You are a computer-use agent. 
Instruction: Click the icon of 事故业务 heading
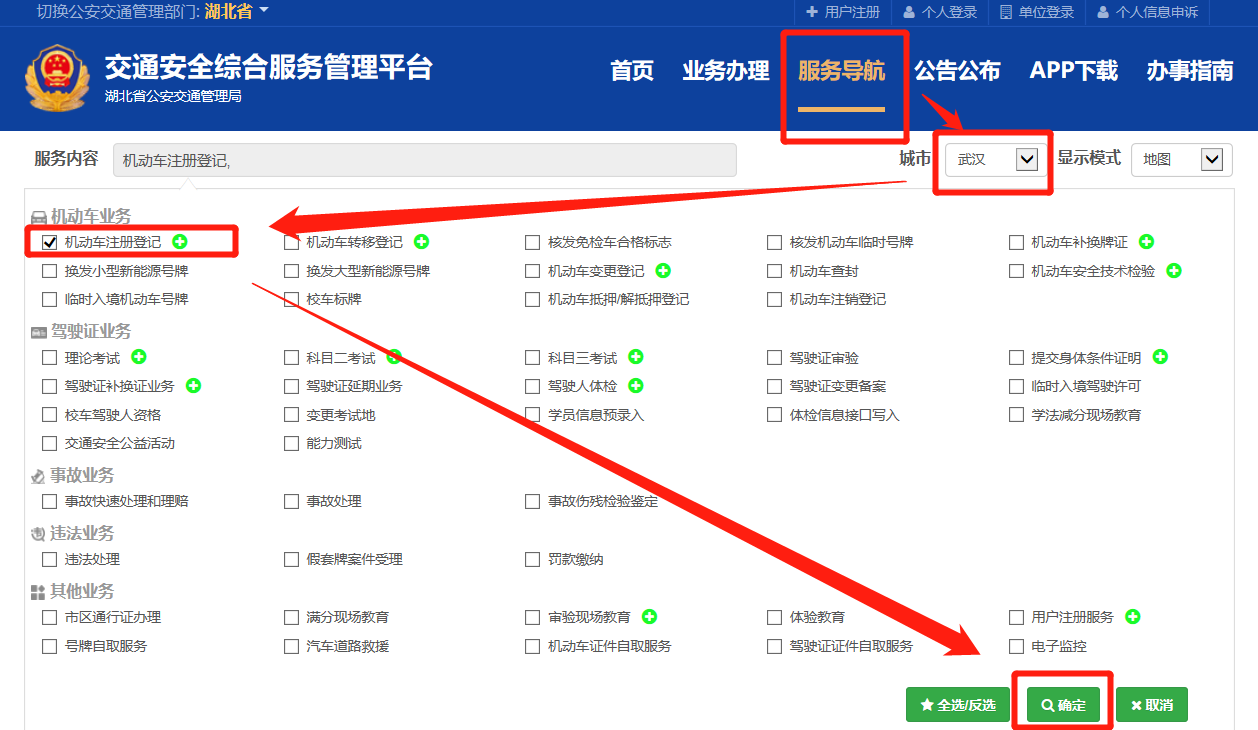[x=38, y=477]
